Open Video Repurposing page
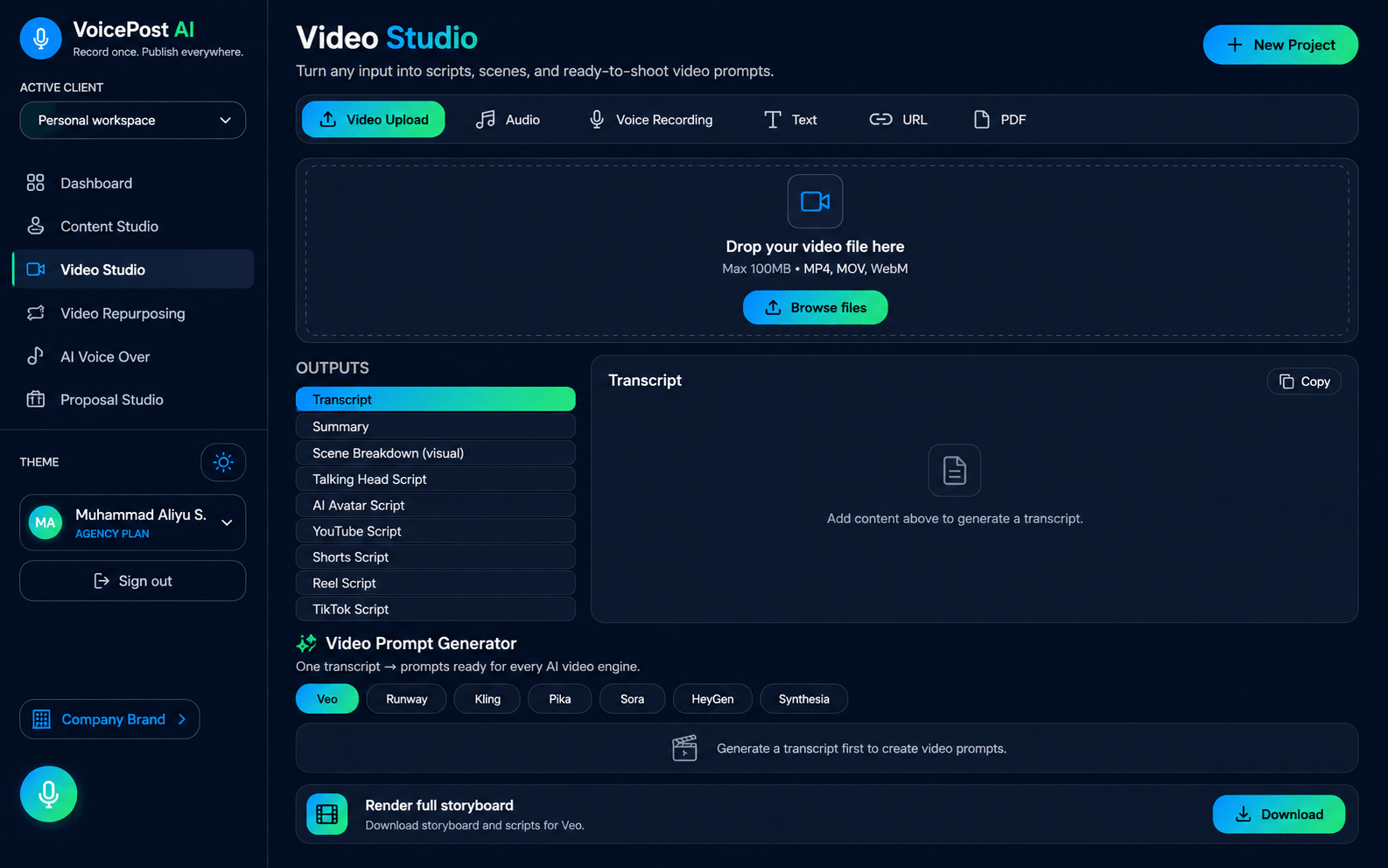Image resolution: width=1388 pixels, height=868 pixels. (133, 313)
